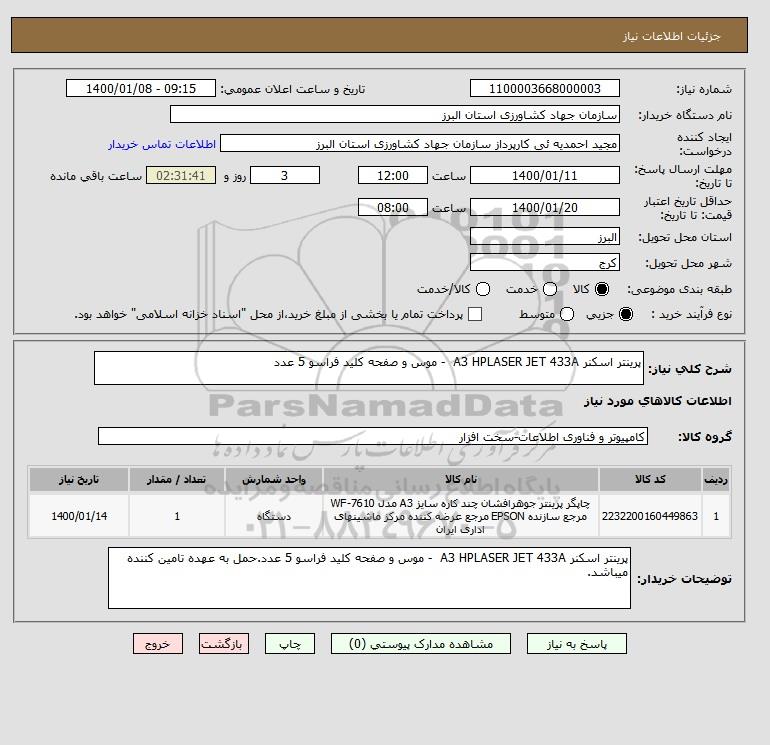Click product code 2232200160449863 cell

point(650,516)
